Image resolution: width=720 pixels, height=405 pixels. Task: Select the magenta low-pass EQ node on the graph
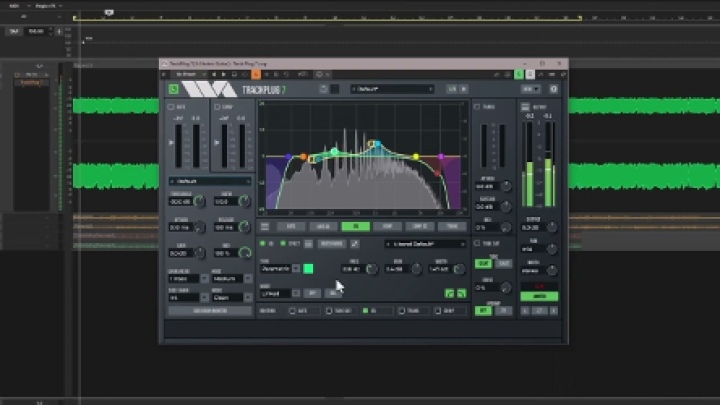441,157
